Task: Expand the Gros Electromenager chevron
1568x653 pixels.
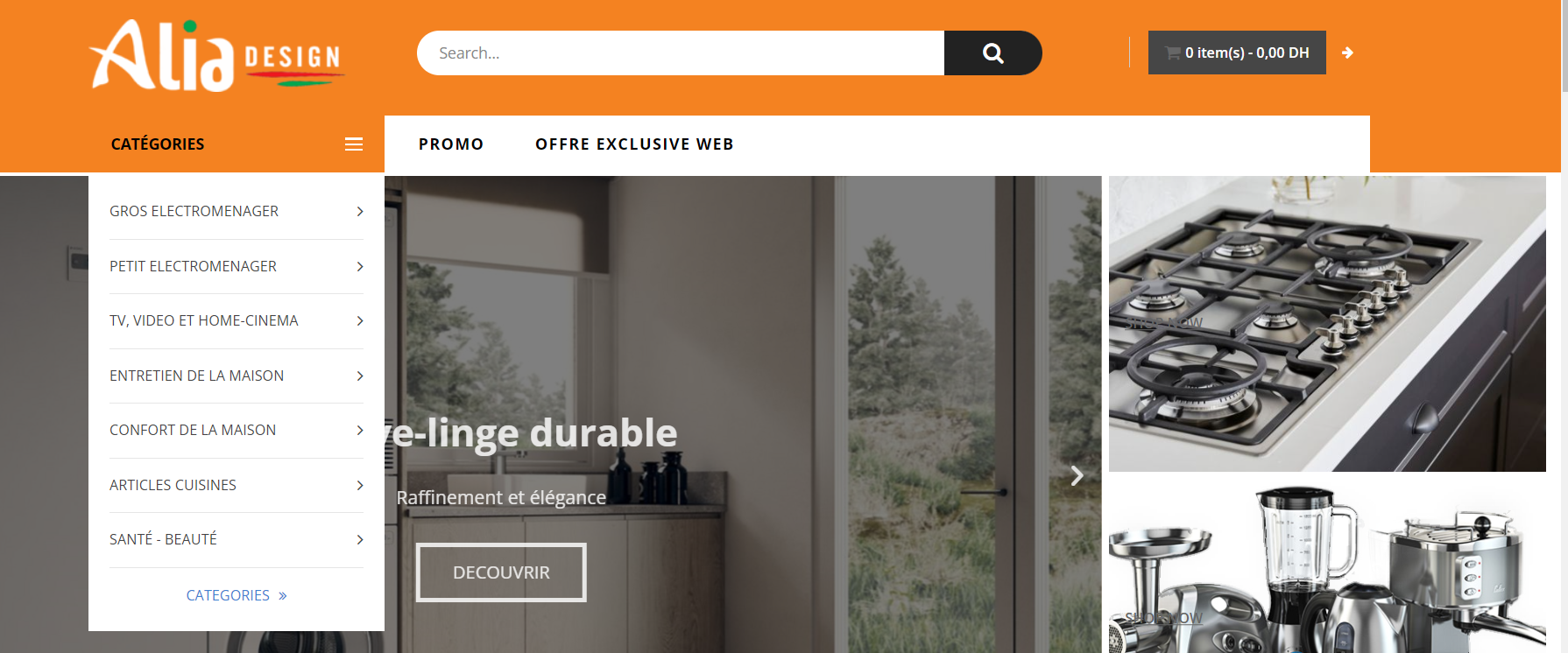Action: (x=360, y=212)
